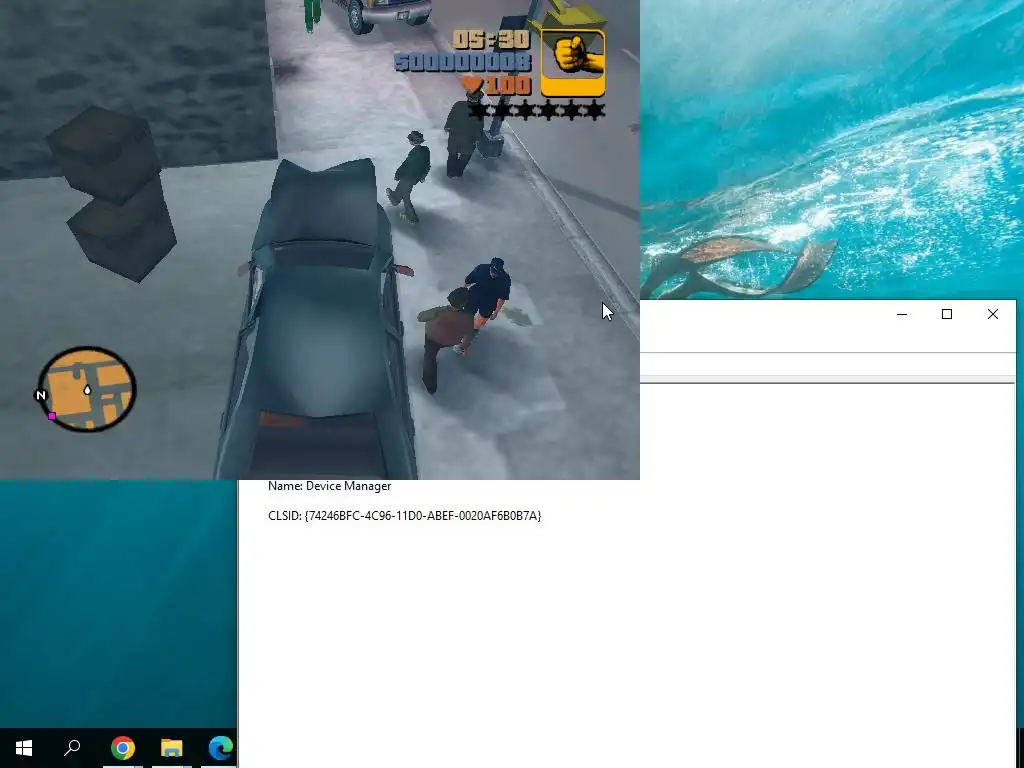Select the 'Name: Device Manager' text line
The height and width of the screenshot is (768, 1024).
coord(330,486)
